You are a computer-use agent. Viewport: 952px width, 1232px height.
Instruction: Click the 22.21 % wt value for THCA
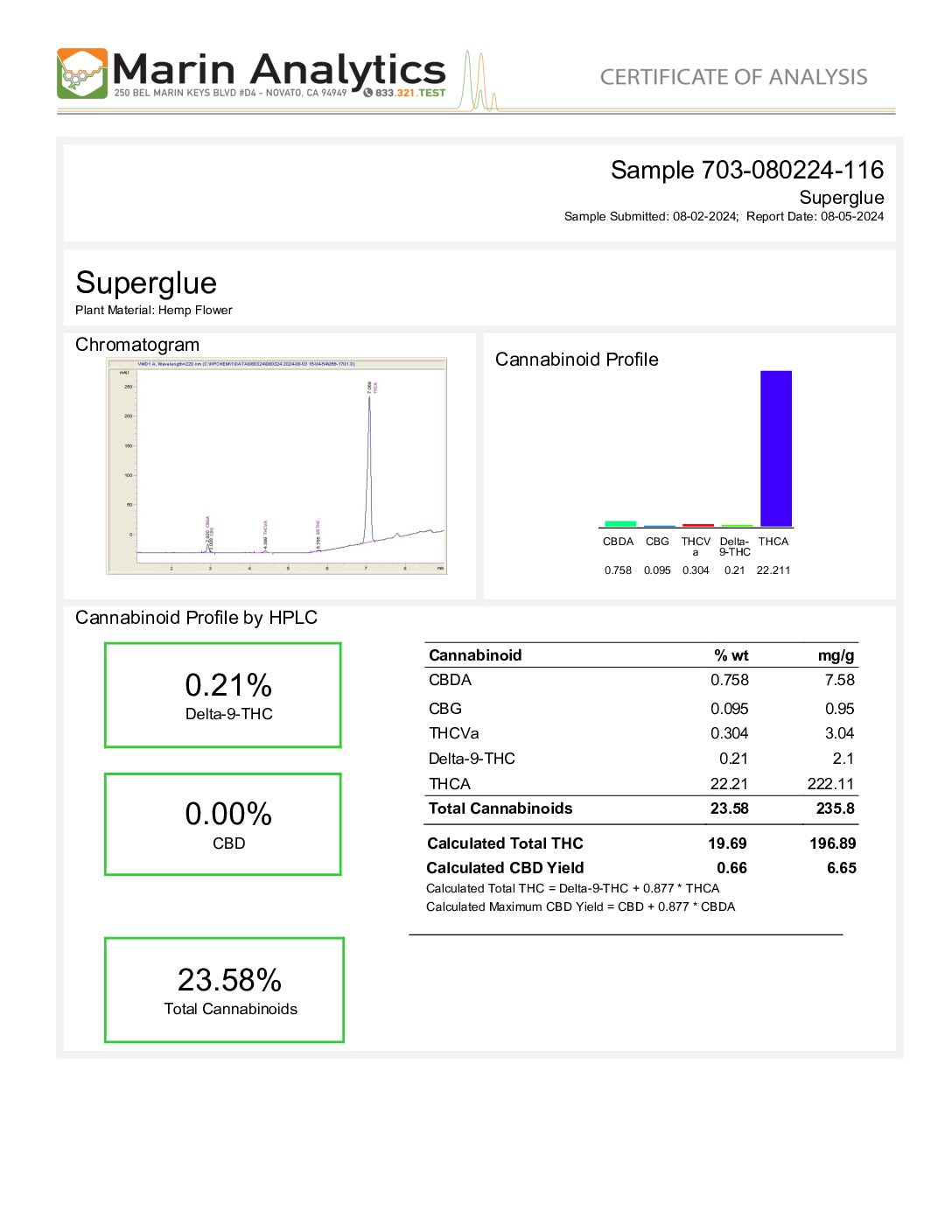[x=730, y=784]
